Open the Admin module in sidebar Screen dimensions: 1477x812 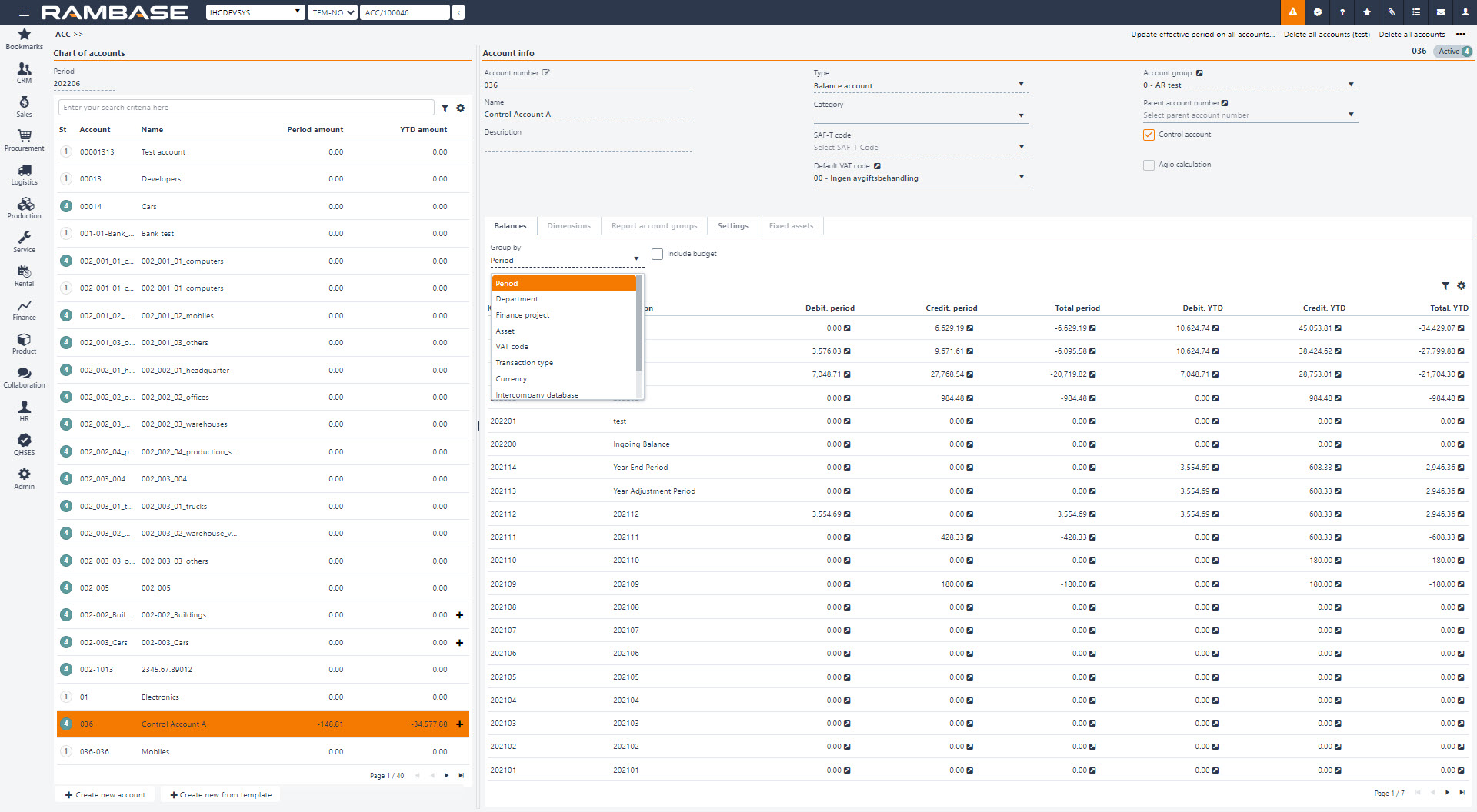pos(24,478)
